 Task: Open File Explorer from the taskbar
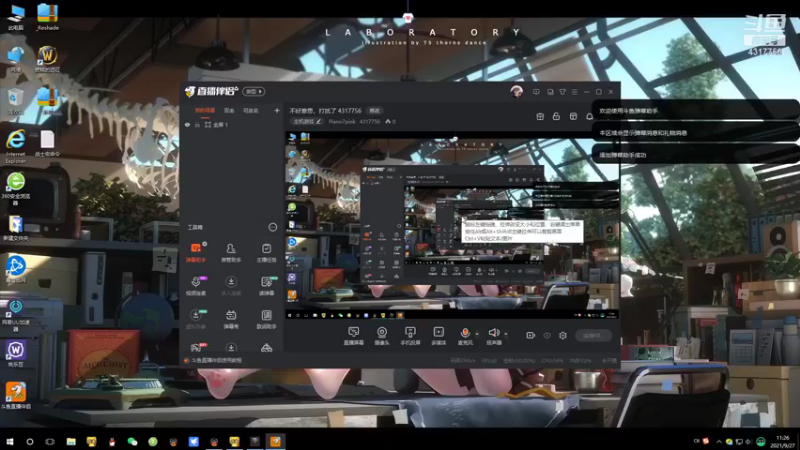(x=71, y=441)
